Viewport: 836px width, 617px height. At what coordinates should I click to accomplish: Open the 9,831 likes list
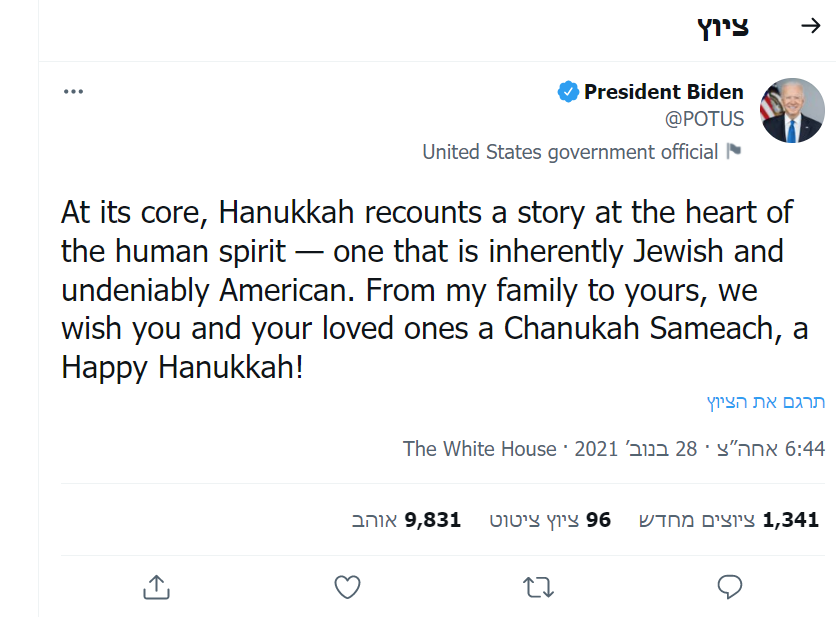tap(406, 520)
